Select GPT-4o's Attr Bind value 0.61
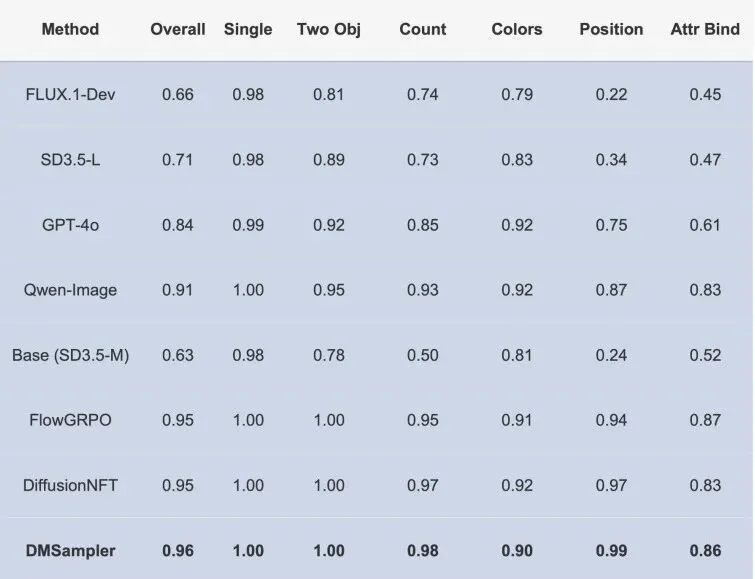The image size is (755, 579). pos(705,225)
